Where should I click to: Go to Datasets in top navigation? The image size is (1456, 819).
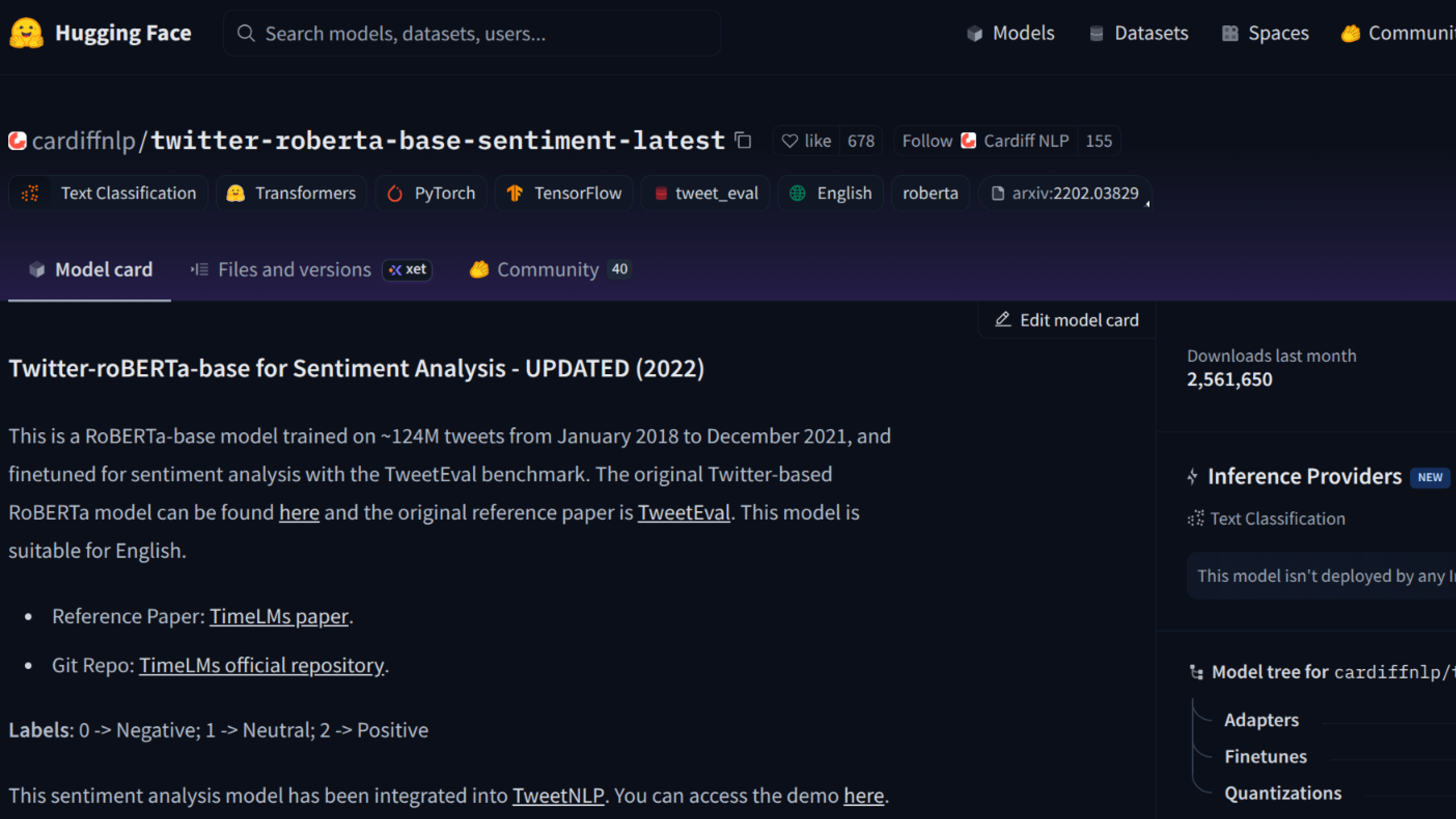1139,33
